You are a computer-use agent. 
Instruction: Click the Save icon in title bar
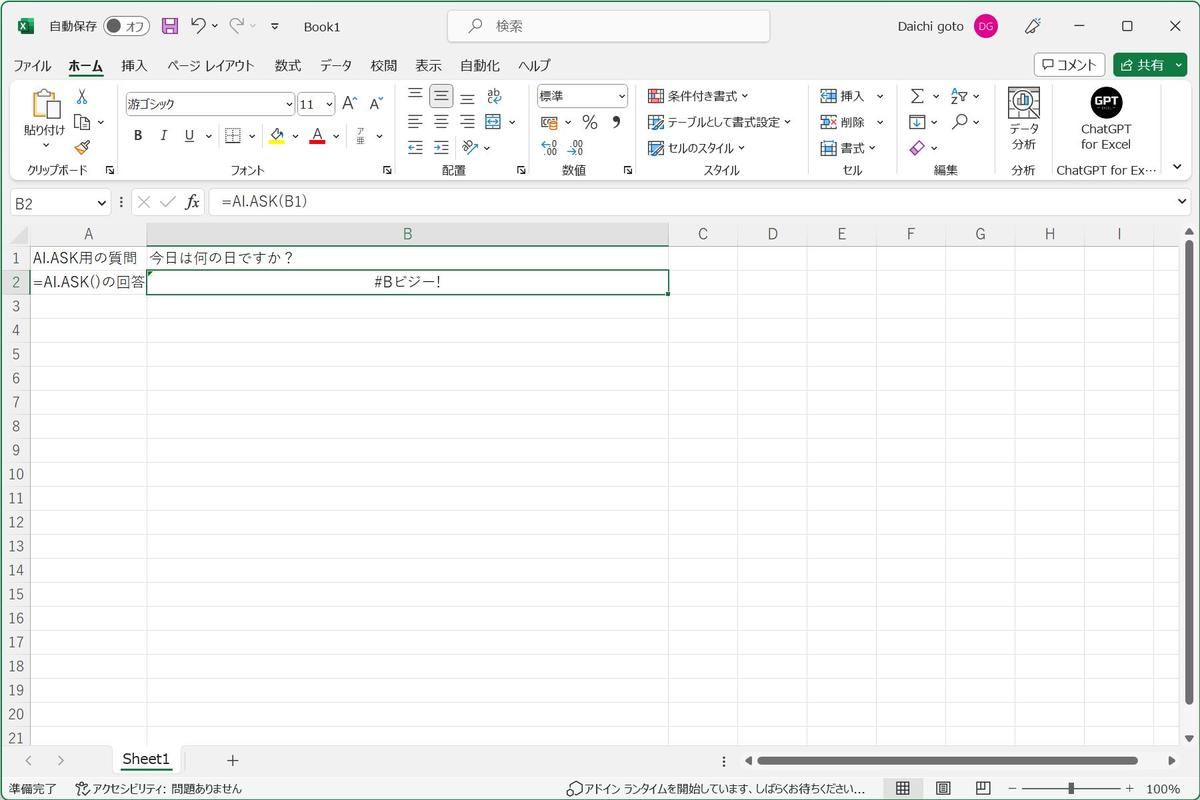pyautogui.click(x=170, y=26)
